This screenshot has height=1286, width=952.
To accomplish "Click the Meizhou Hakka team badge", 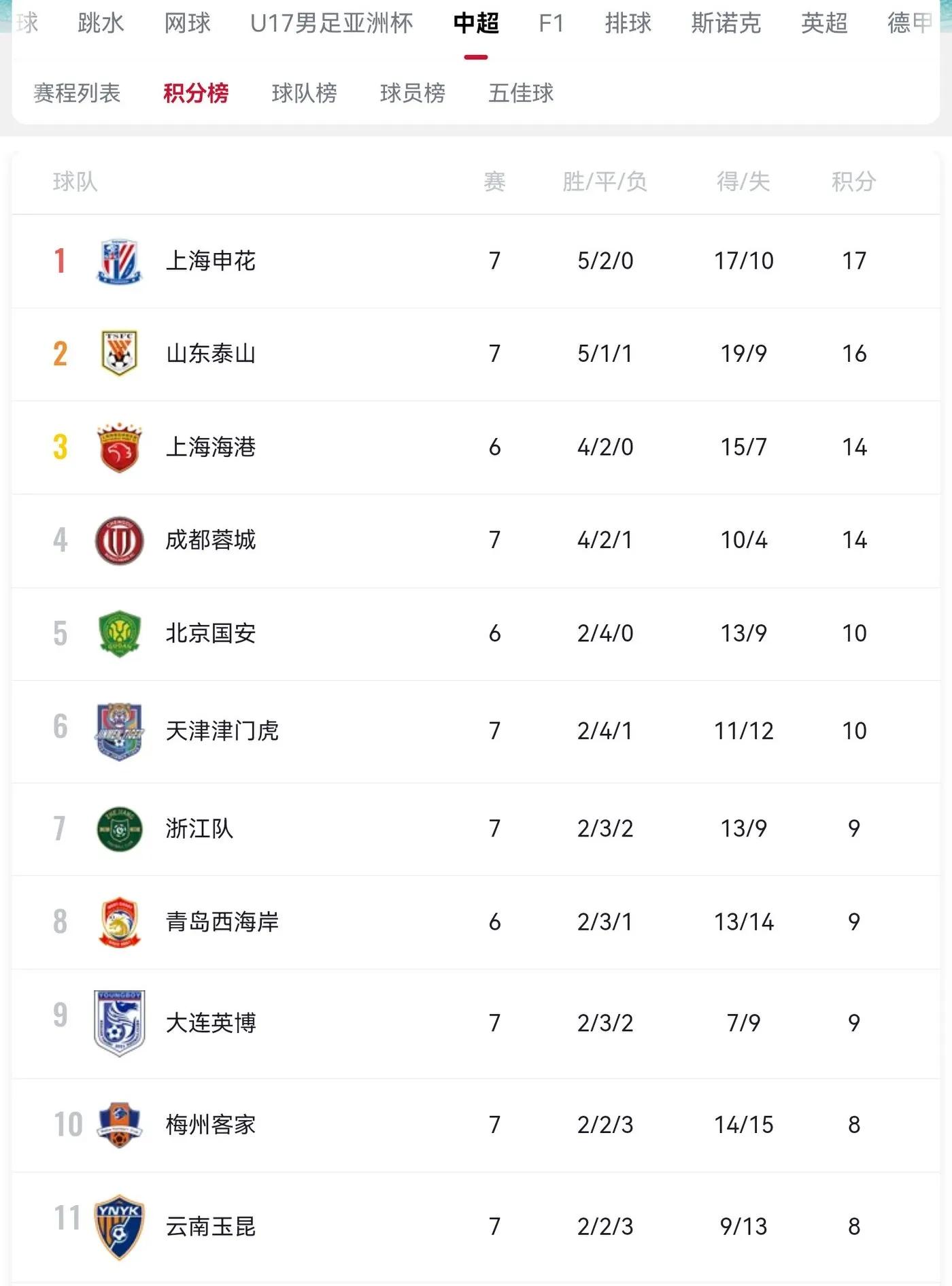I will pos(119,1125).
